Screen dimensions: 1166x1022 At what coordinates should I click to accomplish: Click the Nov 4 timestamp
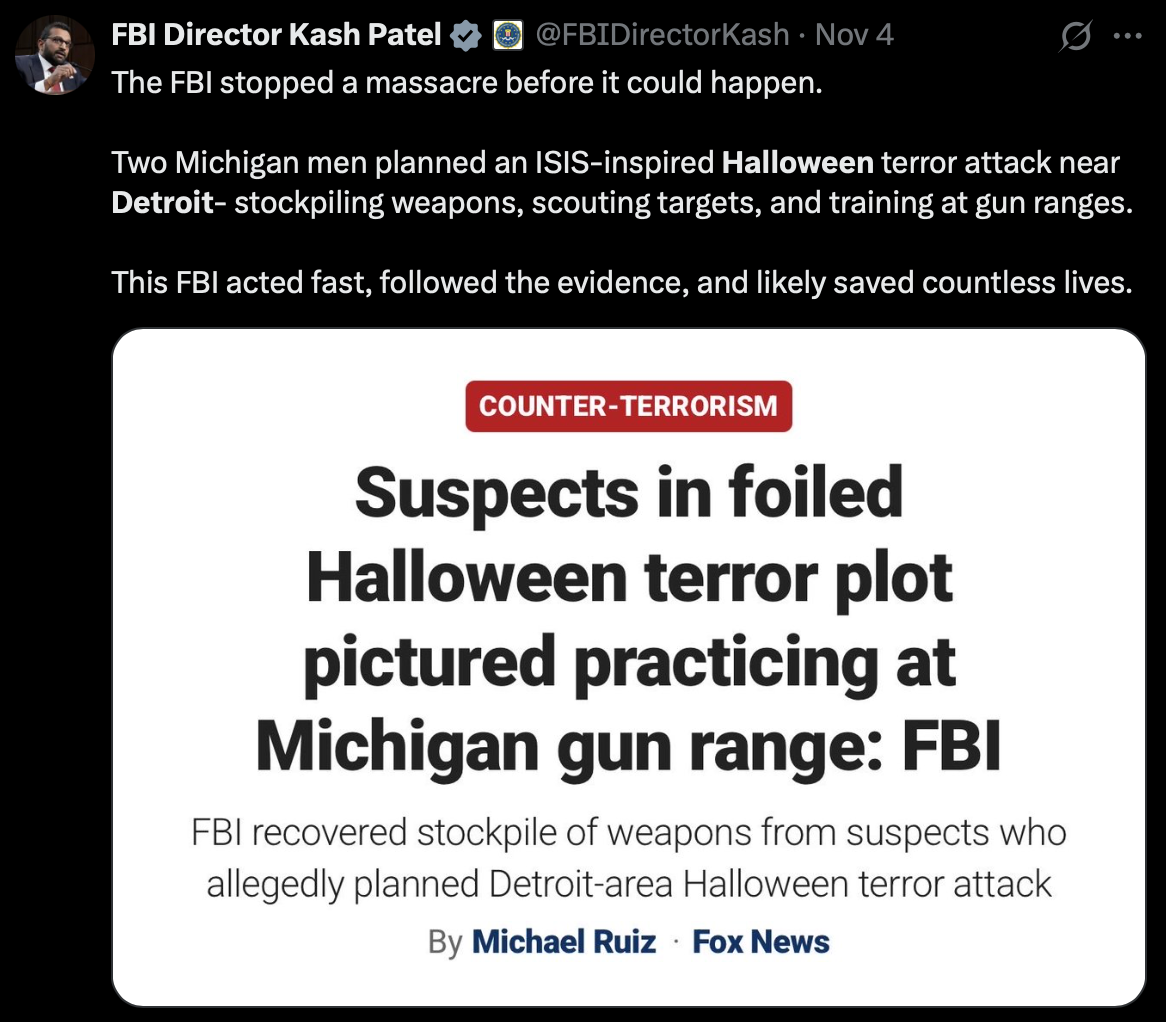(x=855, y=35)
